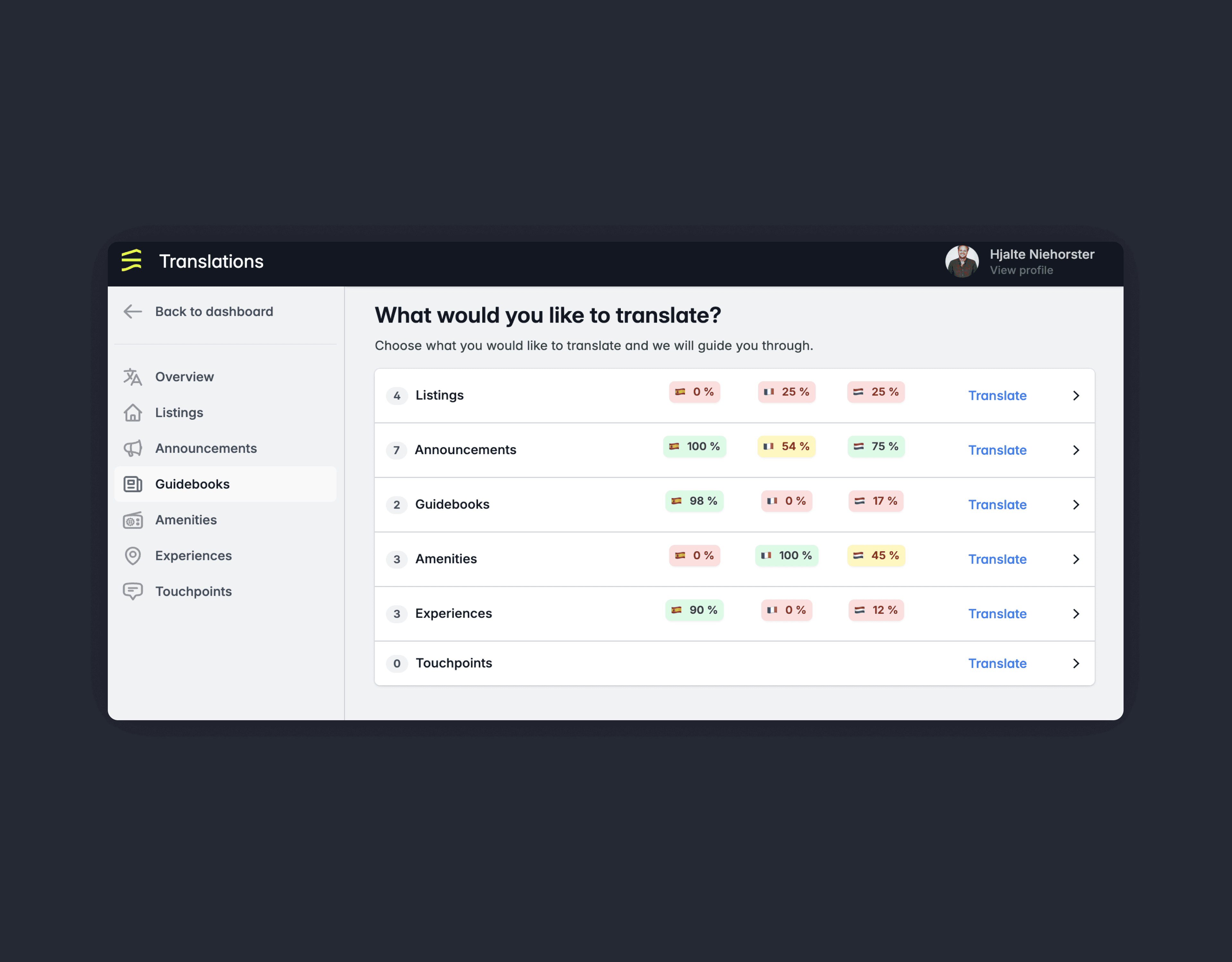Click the View profile link
The width and height of the screenshot is (1232, 962).
click(1021, 270)
